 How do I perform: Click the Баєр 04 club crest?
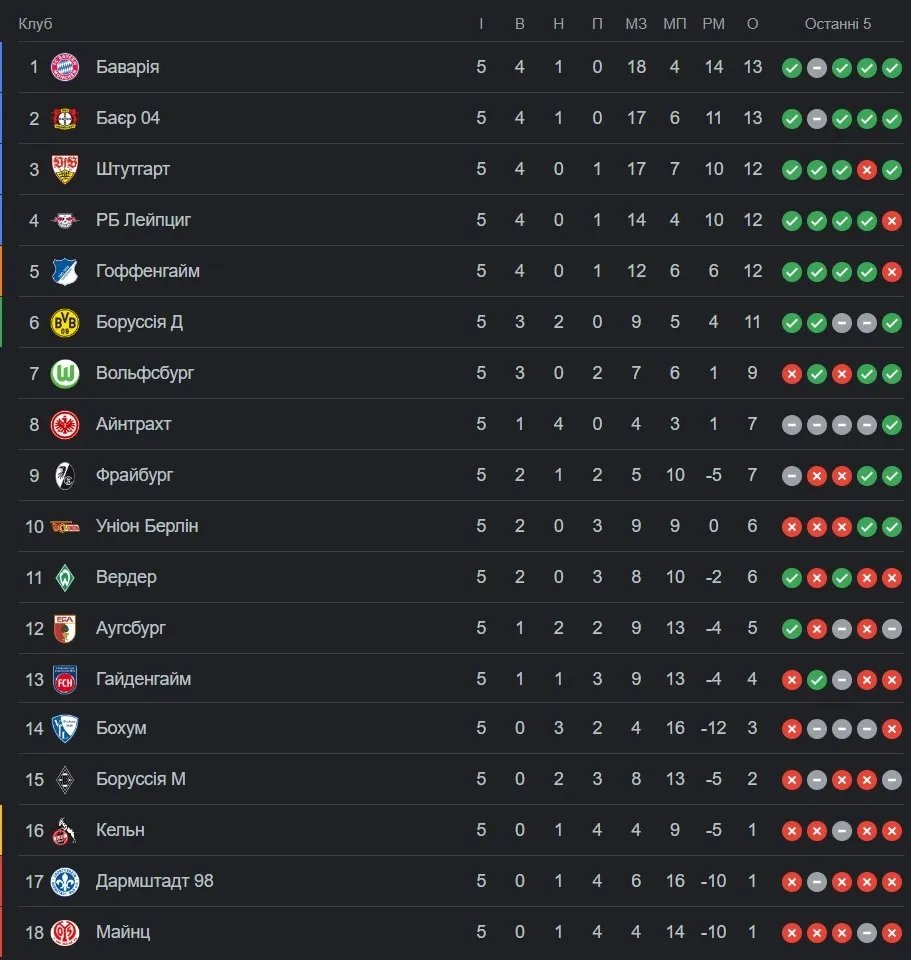point(65,118)
